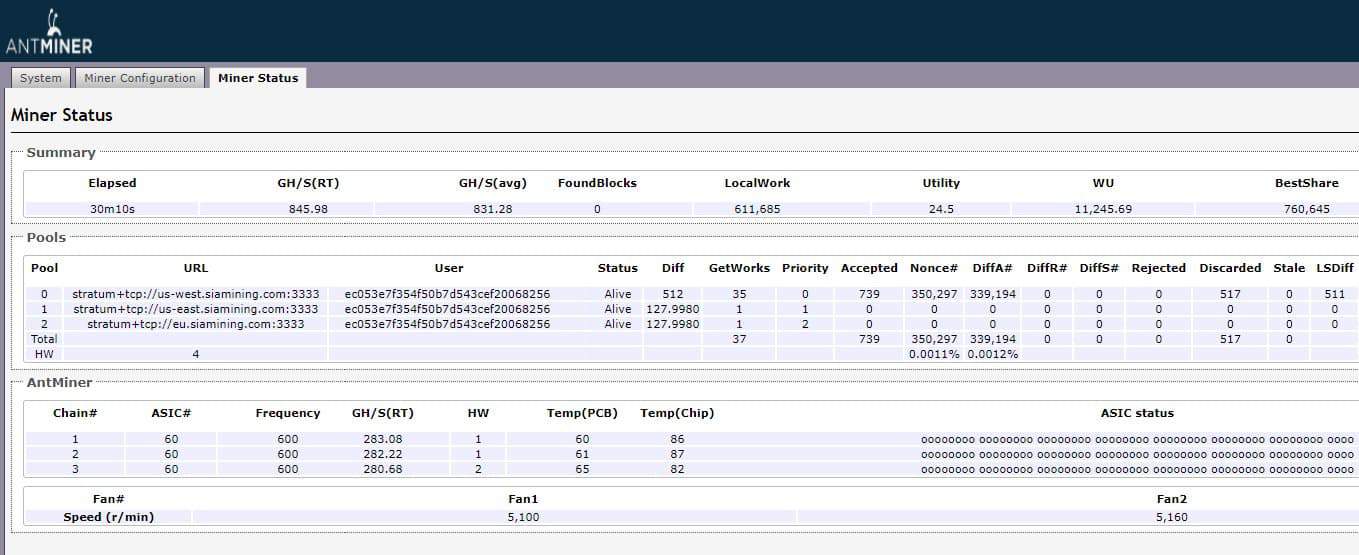
Task: Click the chain 1 GH/S(RT) value 283.08
Action: (383, 439)
